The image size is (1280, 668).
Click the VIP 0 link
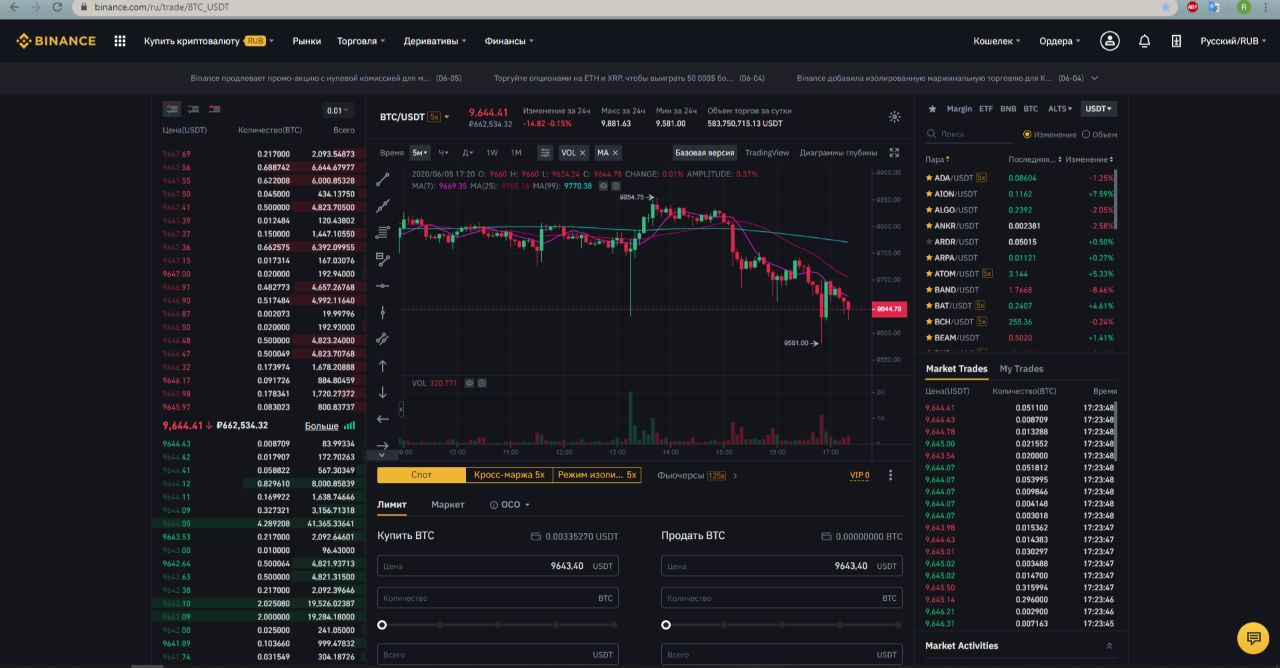click(x=859, y=475)
